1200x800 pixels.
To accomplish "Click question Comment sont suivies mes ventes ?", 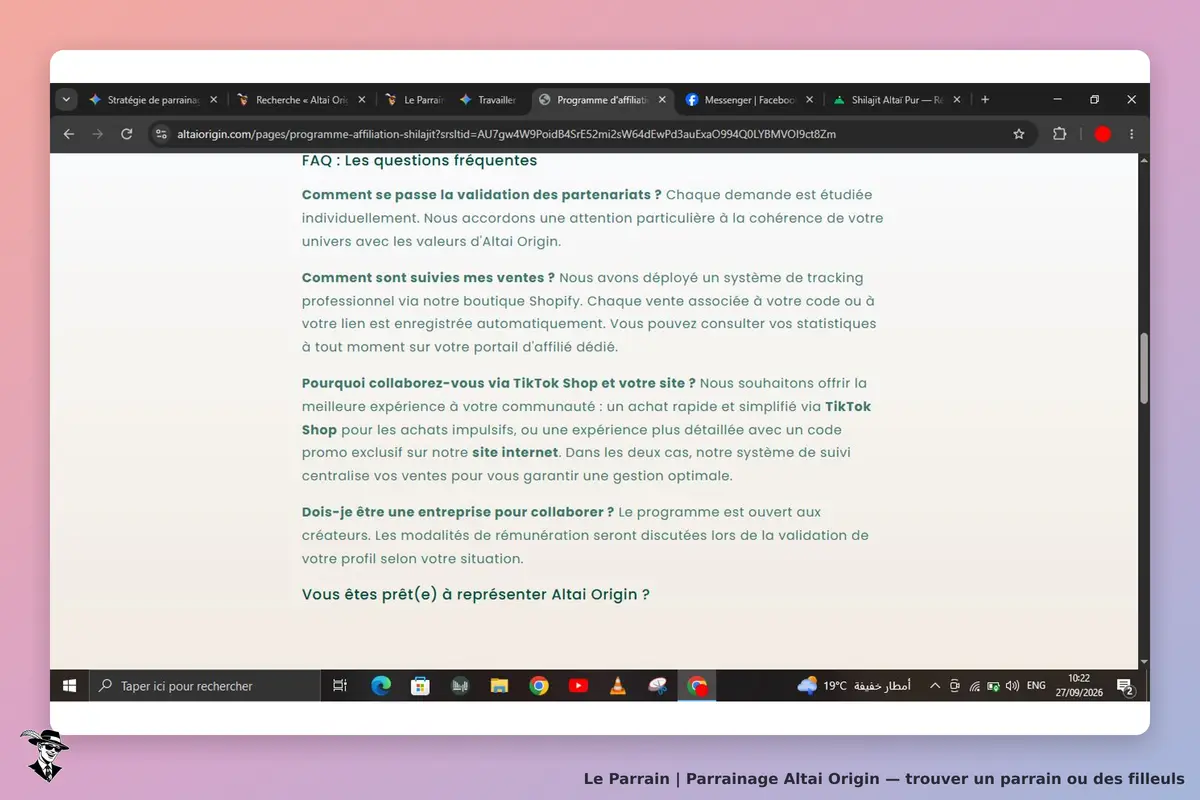I will (x=428, y=278).
